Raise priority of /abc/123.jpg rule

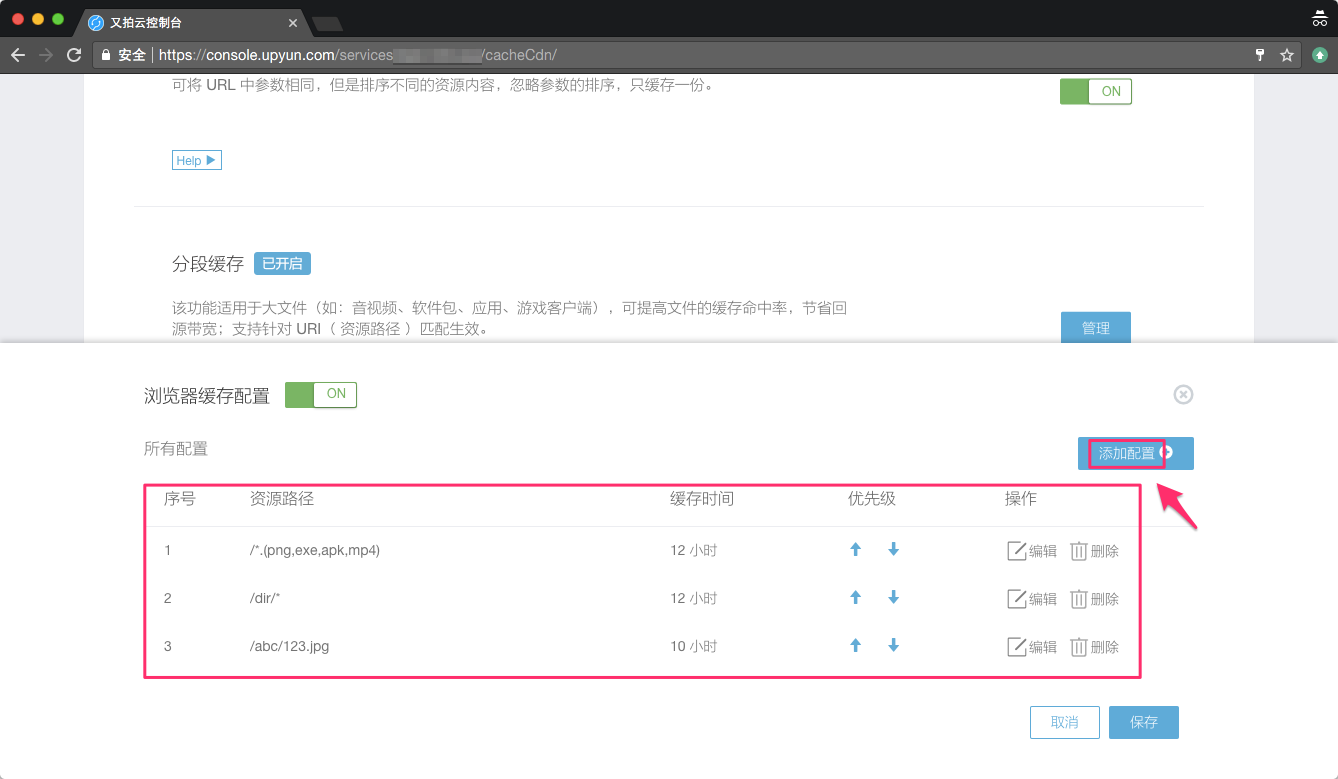click(x=855, y=645)
